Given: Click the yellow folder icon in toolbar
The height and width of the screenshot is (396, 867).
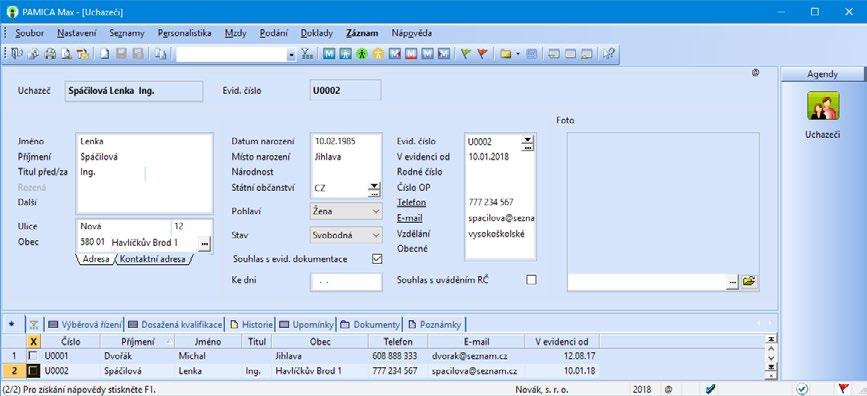Looking at the screenshot, I should [505, 54].
